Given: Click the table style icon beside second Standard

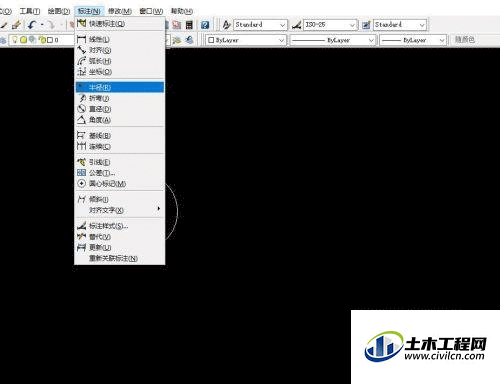Looking at the screenshot, I should pyautogui.click(x=366, y=25).
